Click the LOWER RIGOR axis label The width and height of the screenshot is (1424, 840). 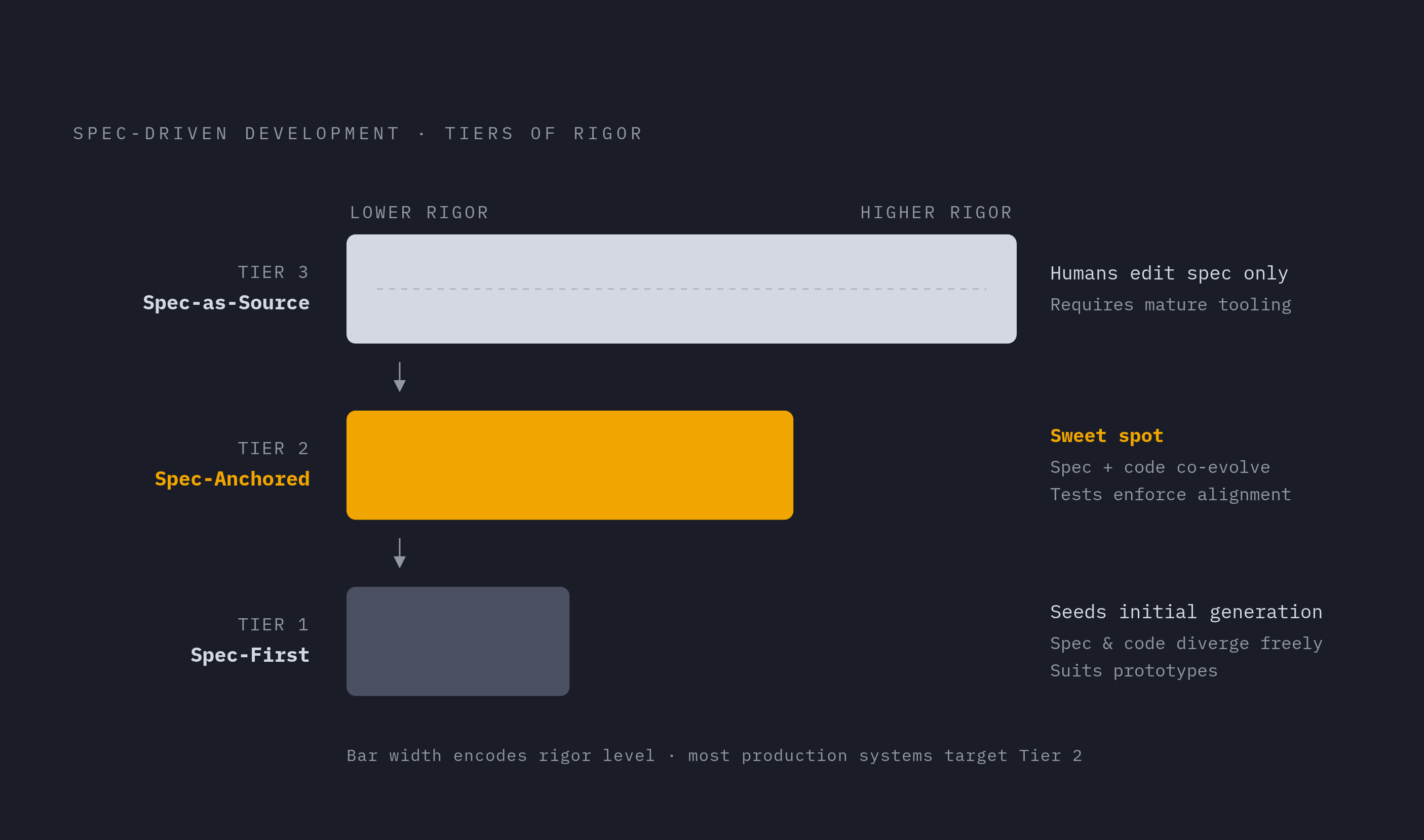(419, 213)
